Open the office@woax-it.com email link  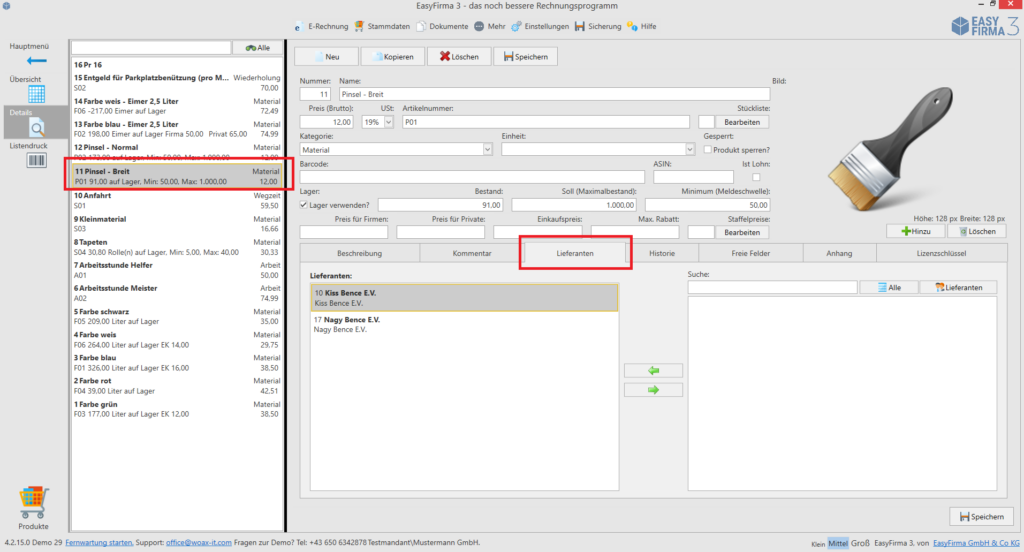[199, 542]
